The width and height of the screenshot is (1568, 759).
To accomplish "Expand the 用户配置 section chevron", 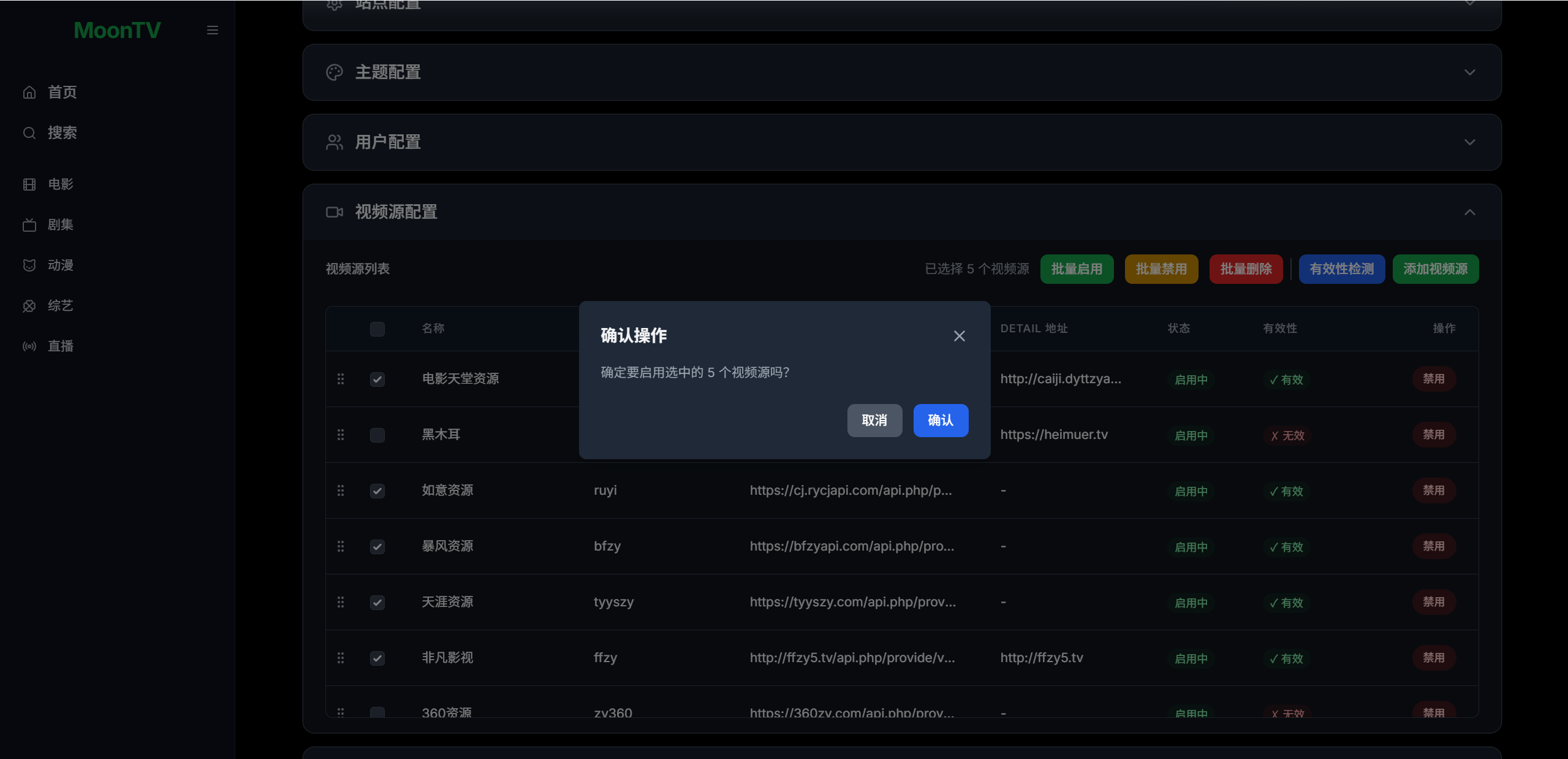I will coord(1469,142).
